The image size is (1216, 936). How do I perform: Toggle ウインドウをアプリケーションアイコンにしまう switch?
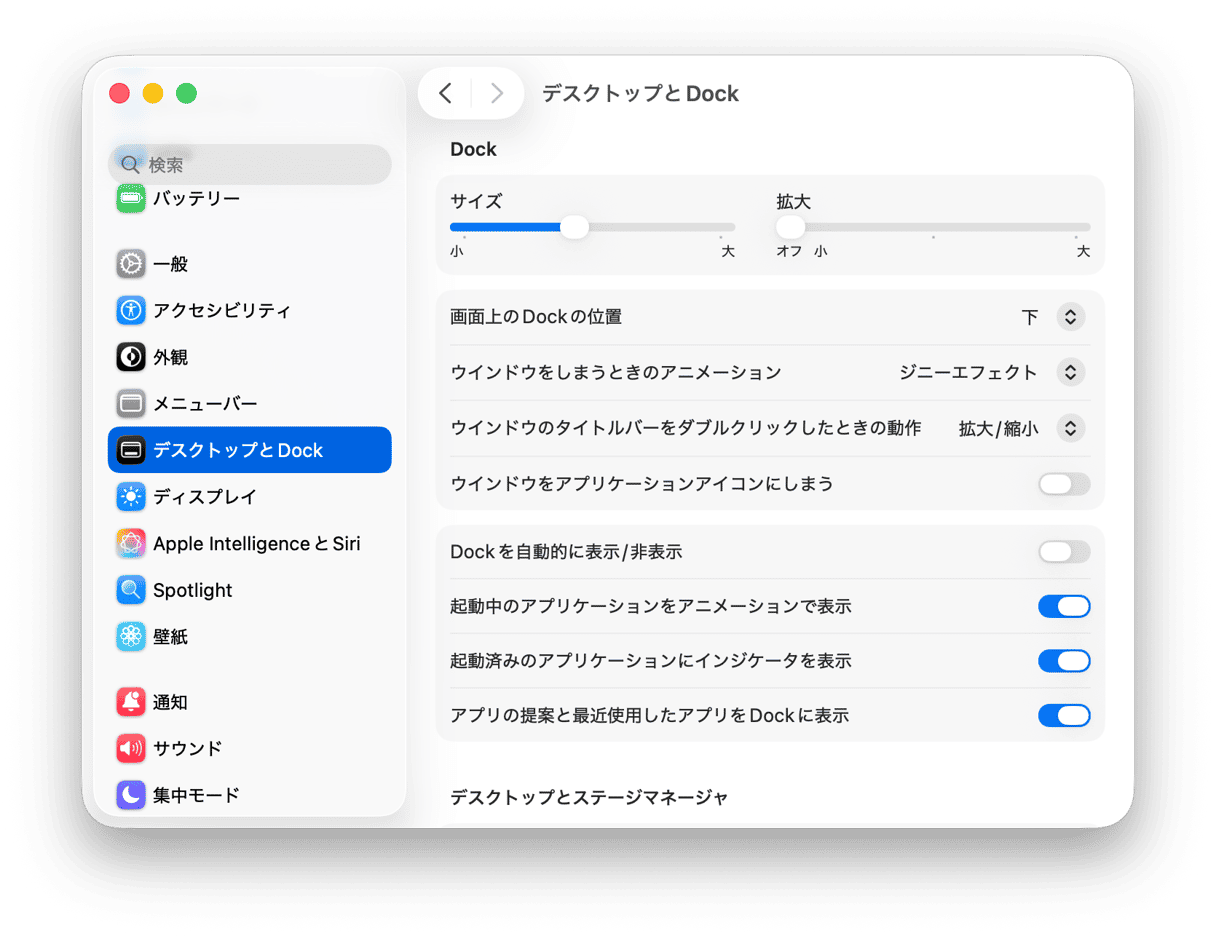click(1063, 484)
